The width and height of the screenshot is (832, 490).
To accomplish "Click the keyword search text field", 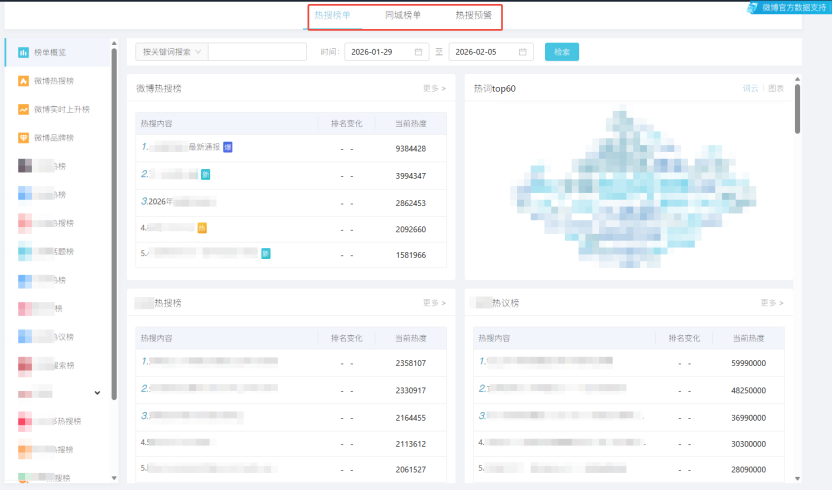I will coord(257,52).
